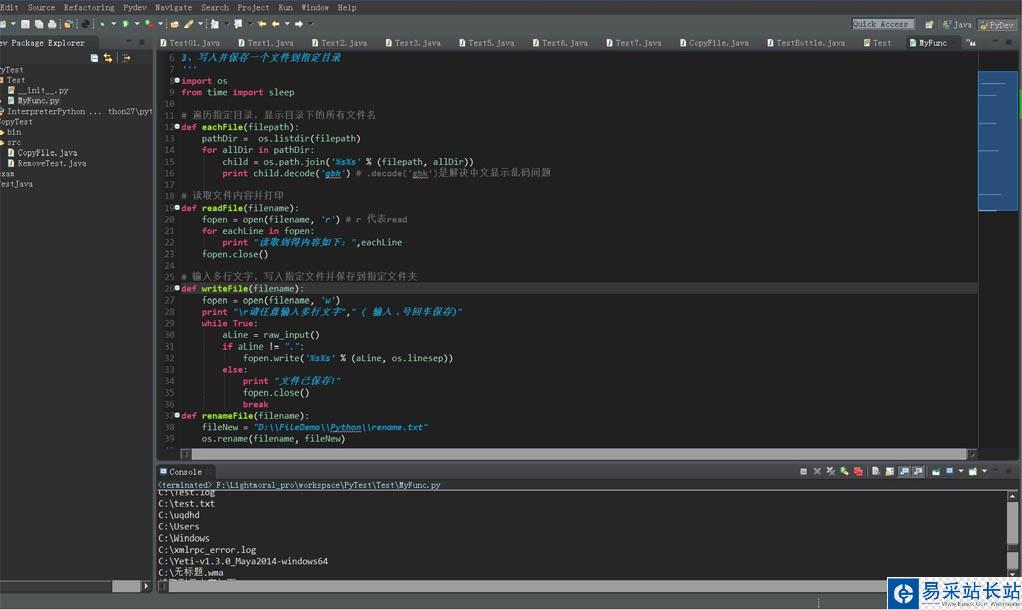Screen dimensions: 1022x610
Task: Click the Open Type folder icon
Action: [175, 24]
